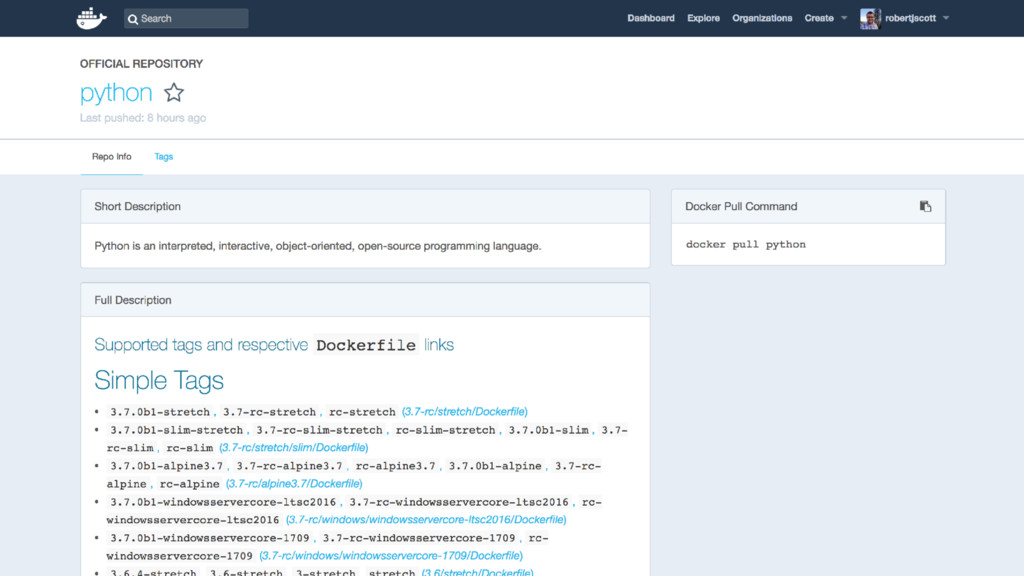Open the windowsservercore-ltsc2016 Dockerfile link
Viewport: 1024px width, 576px height.
[x=426, y=519]
